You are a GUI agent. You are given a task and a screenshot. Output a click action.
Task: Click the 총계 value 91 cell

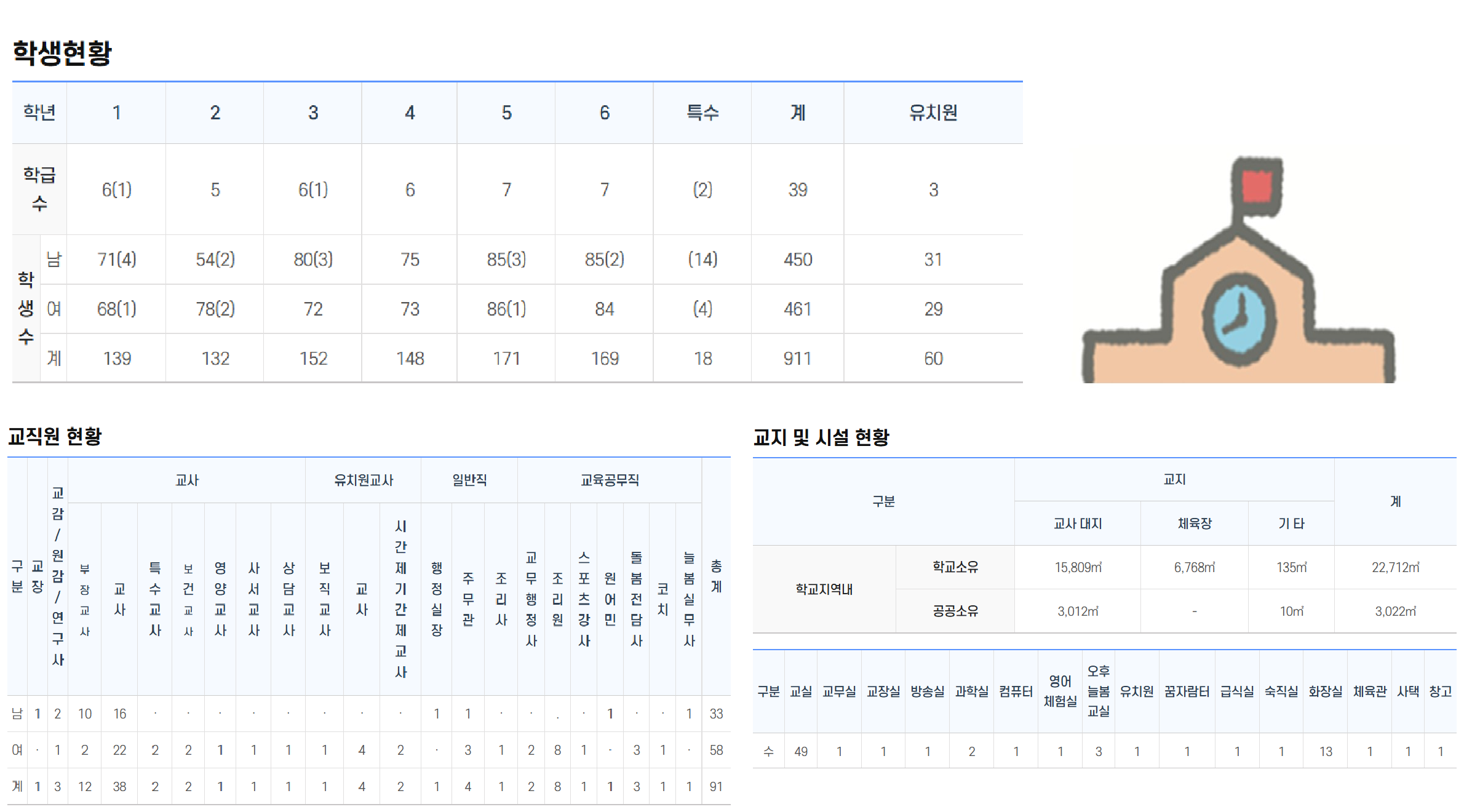[x=716, y=786]
